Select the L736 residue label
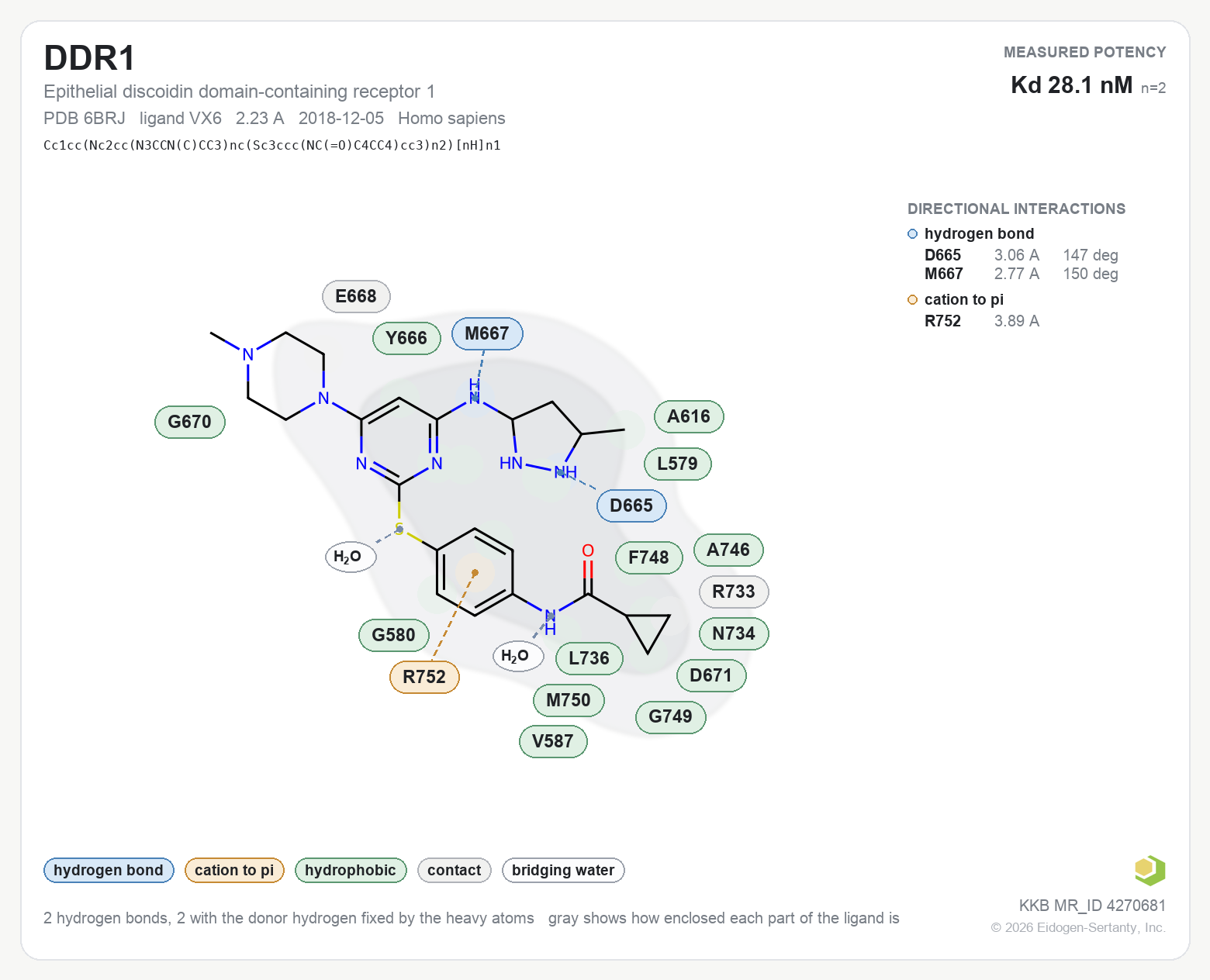 pos(589,659)
